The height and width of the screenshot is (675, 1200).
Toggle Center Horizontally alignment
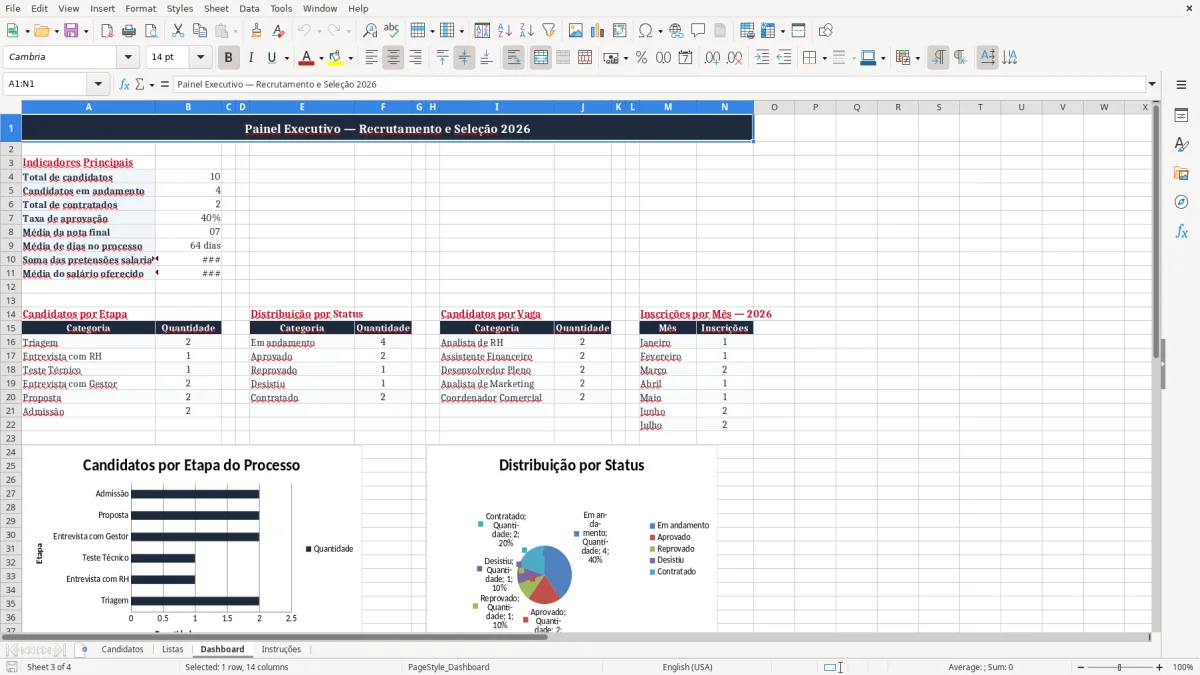point(393,58)
